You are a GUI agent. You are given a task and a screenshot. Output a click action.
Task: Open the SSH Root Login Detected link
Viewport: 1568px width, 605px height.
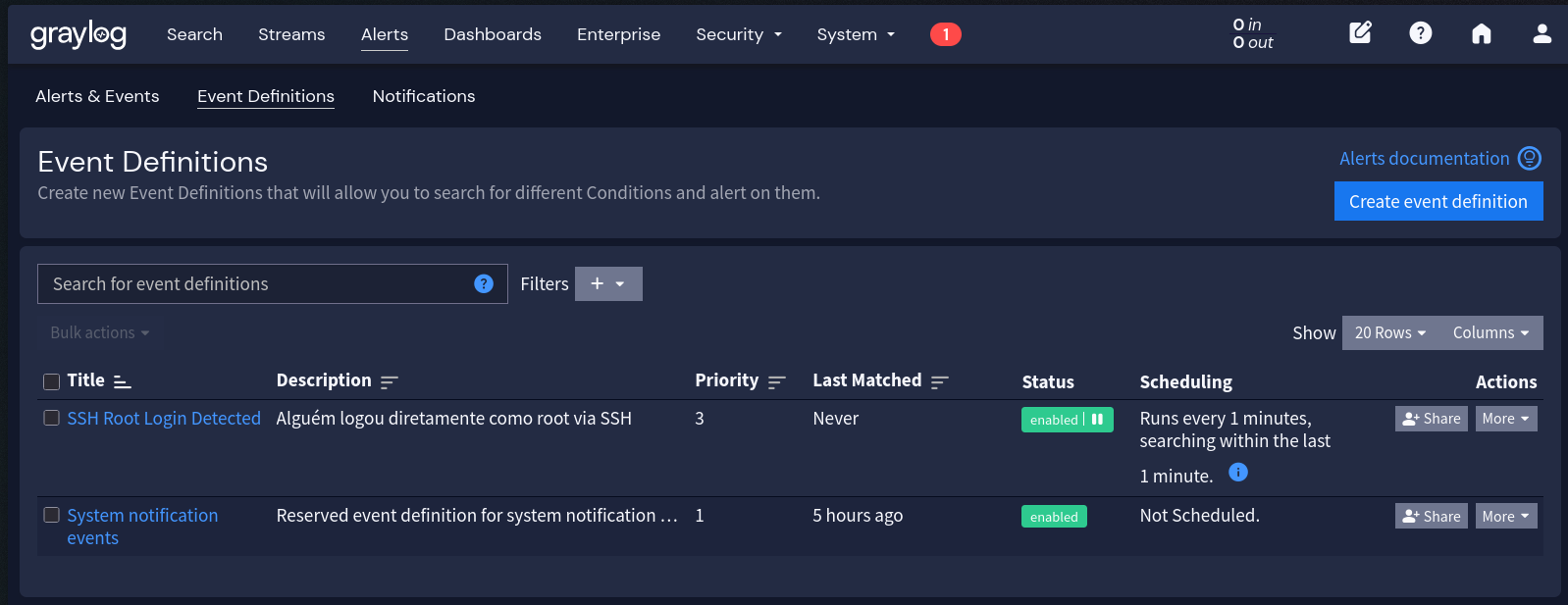(x=164, y=418)
